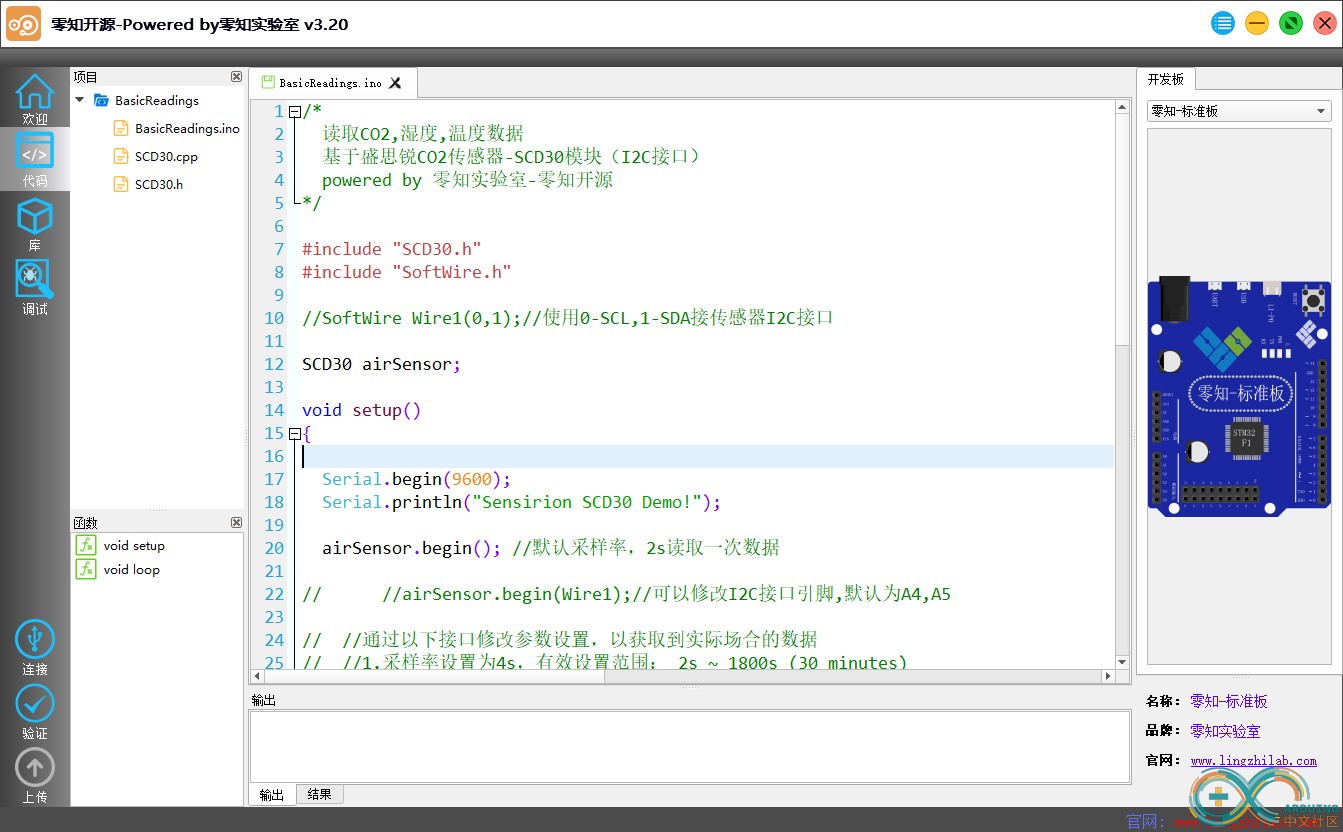
Task: Click the blue menu list button in title bar
Action: coord(1223,23)
